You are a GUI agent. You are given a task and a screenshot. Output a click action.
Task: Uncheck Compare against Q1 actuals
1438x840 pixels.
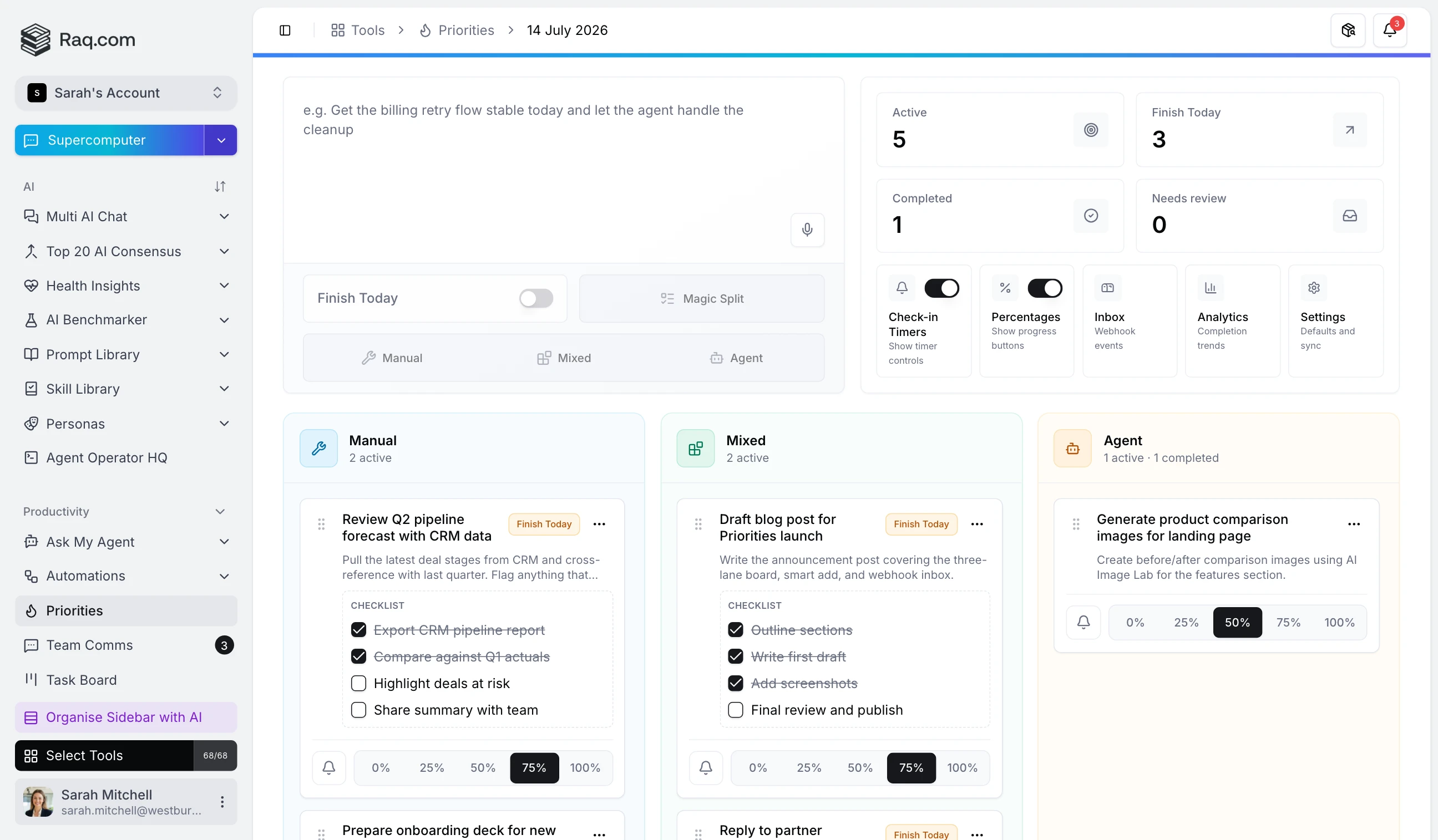[358, 656]
